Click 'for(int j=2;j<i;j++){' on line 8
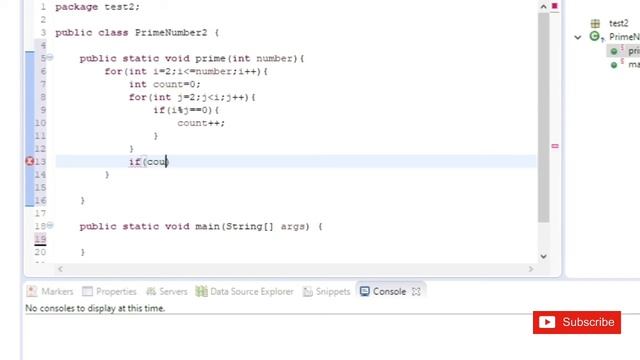 click(192, 97)
